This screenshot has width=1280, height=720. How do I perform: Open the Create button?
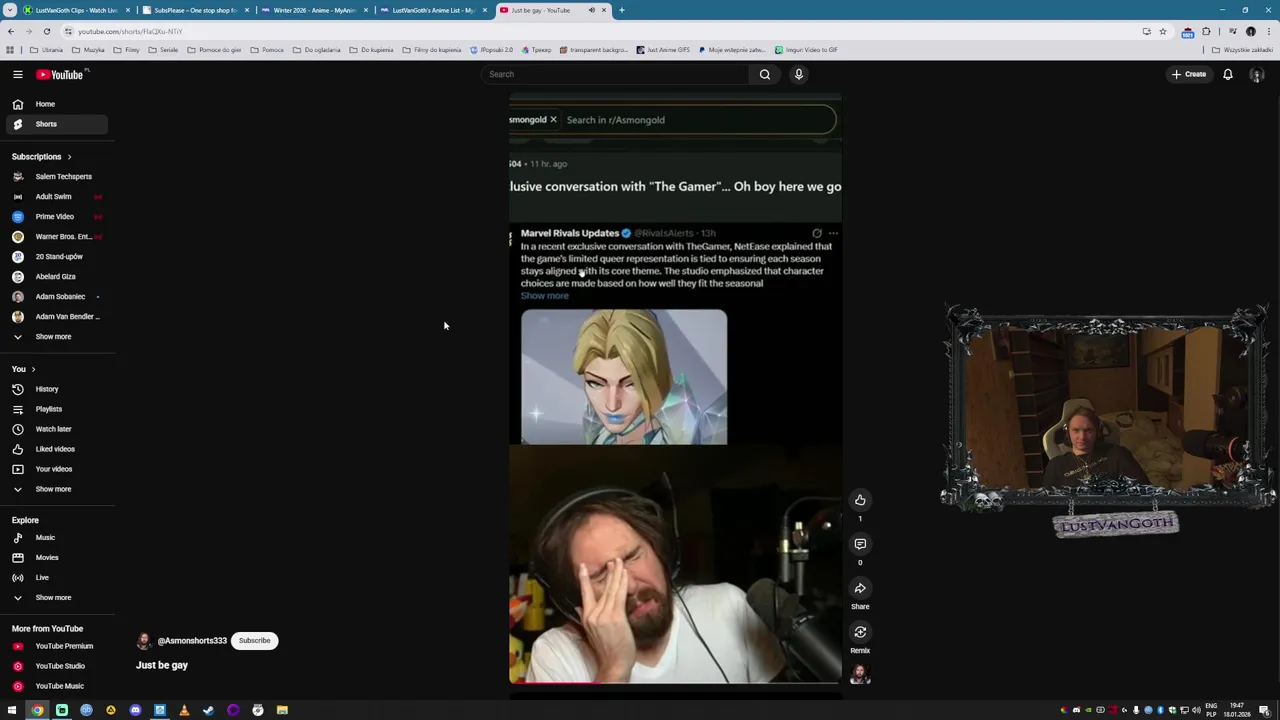[x=1189, y=74]
